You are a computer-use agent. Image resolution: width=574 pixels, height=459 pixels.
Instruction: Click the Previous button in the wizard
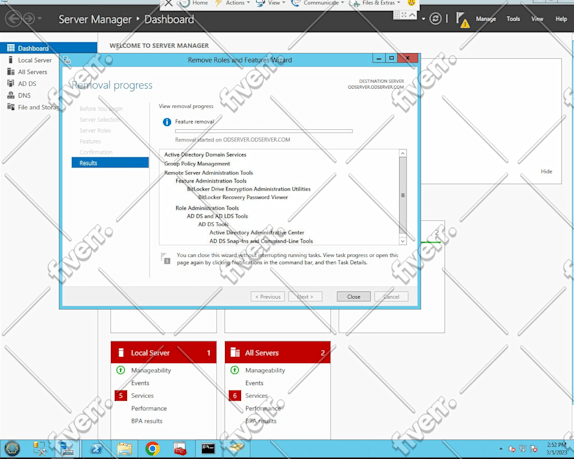(268, 296)
